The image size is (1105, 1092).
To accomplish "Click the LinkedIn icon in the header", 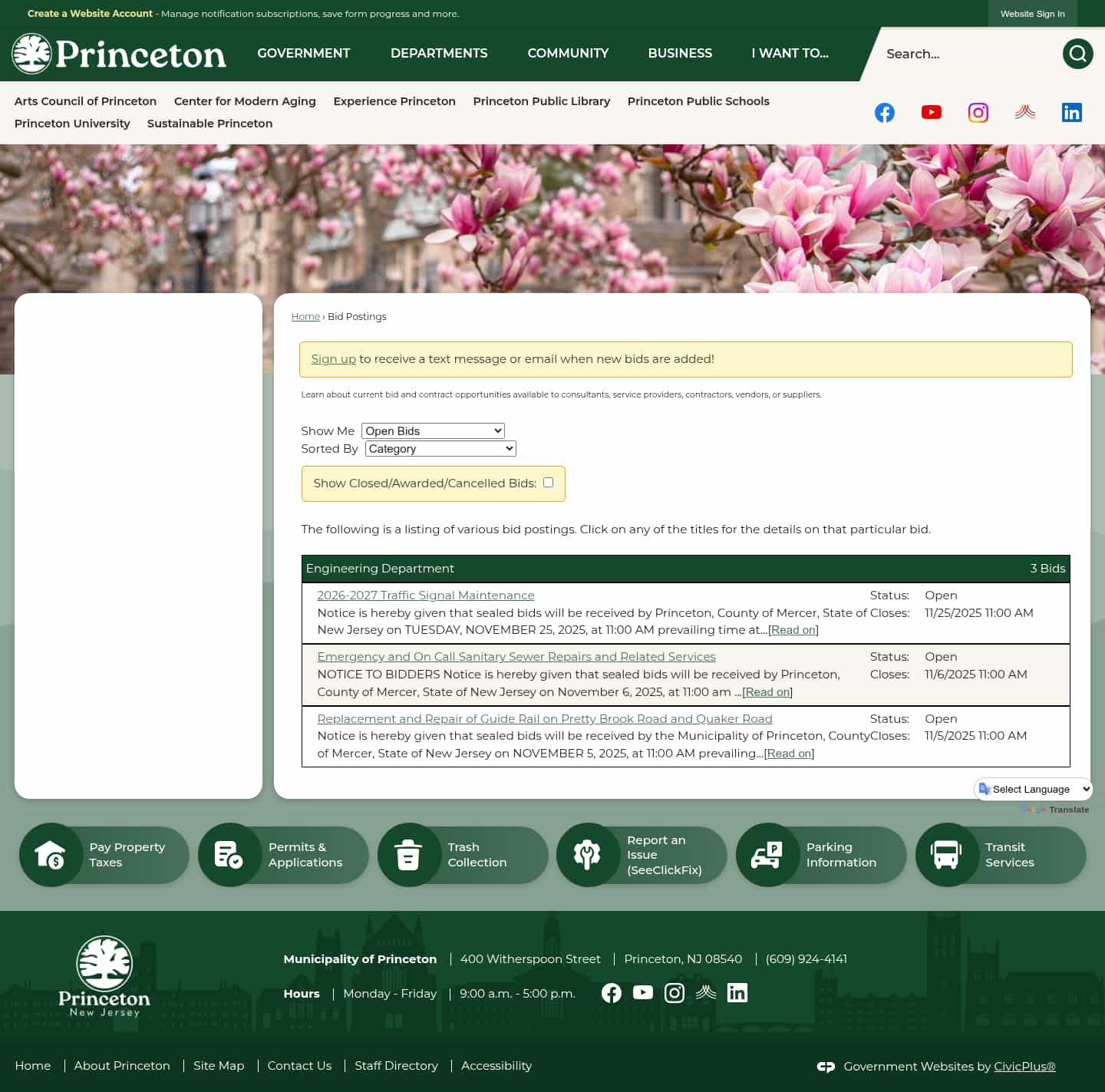I will click(x=1072, y=112).
